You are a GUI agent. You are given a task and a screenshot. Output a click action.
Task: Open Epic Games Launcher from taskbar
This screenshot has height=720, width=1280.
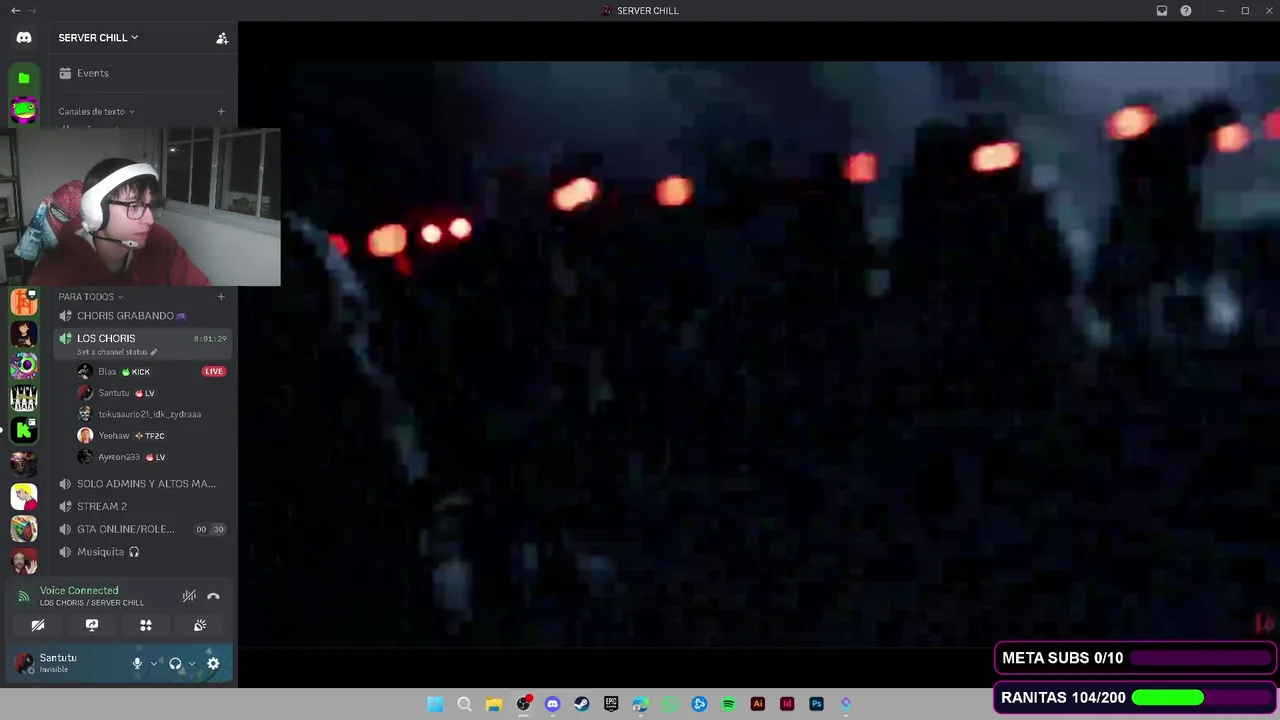tap(611, 704)
